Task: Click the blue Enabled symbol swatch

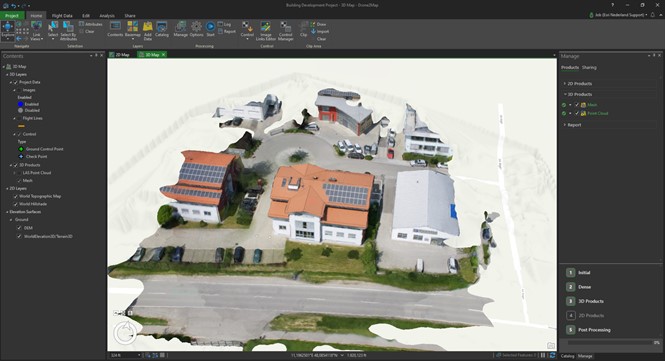Action: [20, 104]
